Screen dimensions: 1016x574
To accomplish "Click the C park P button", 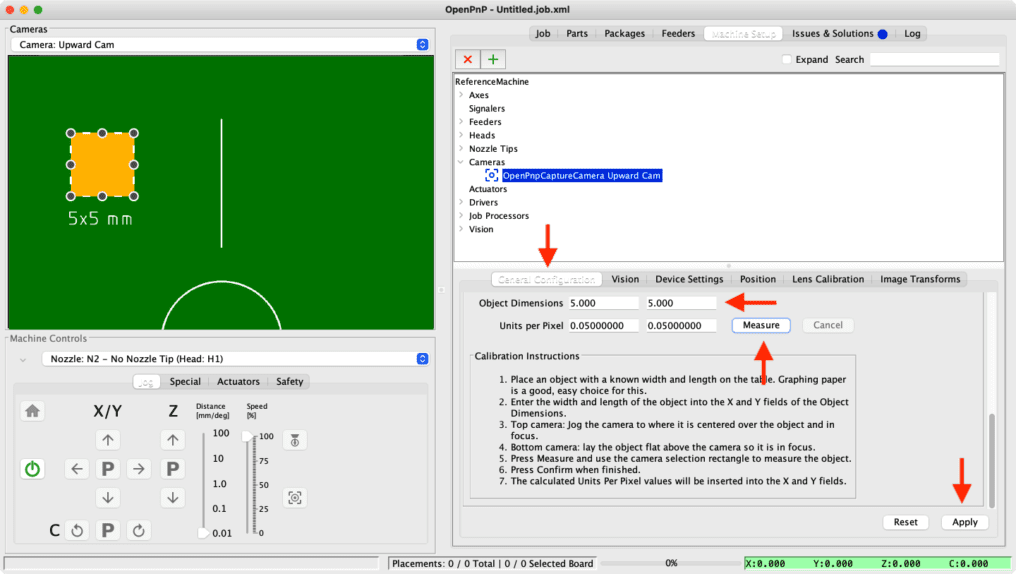I will [x=108, y=531].
